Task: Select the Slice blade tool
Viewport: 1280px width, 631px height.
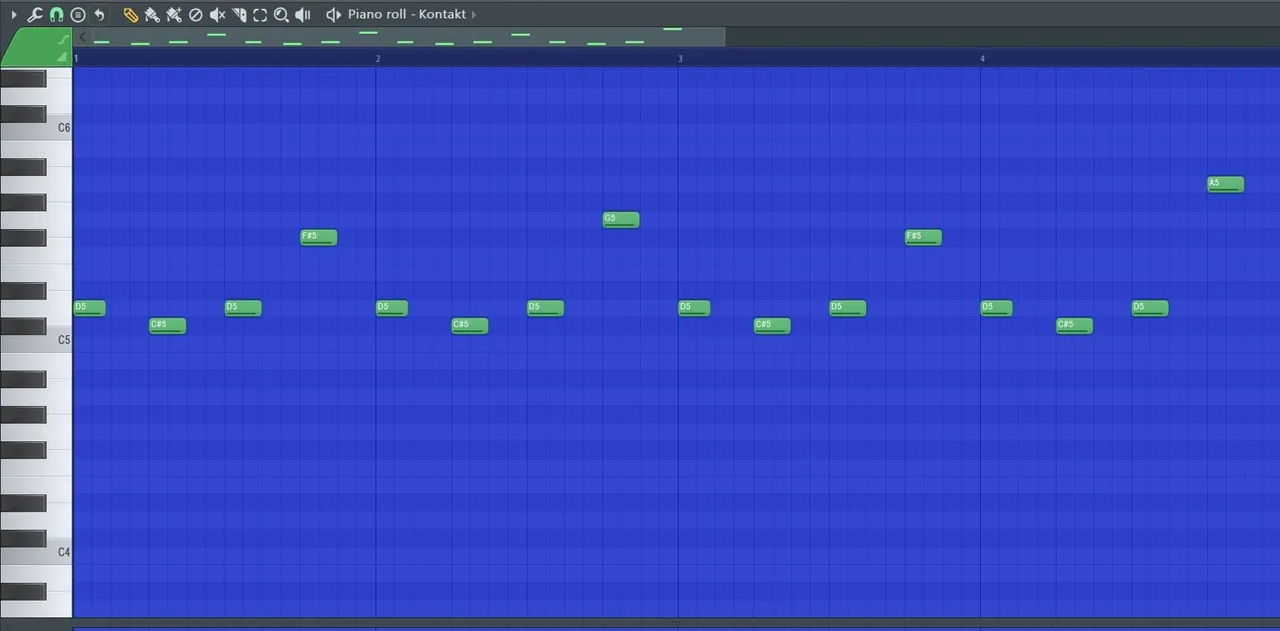Action: (x=239, y=15)
